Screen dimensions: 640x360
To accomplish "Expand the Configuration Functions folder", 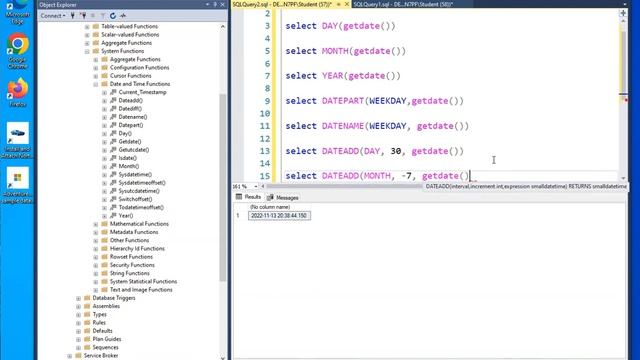I will coord(96,68).
